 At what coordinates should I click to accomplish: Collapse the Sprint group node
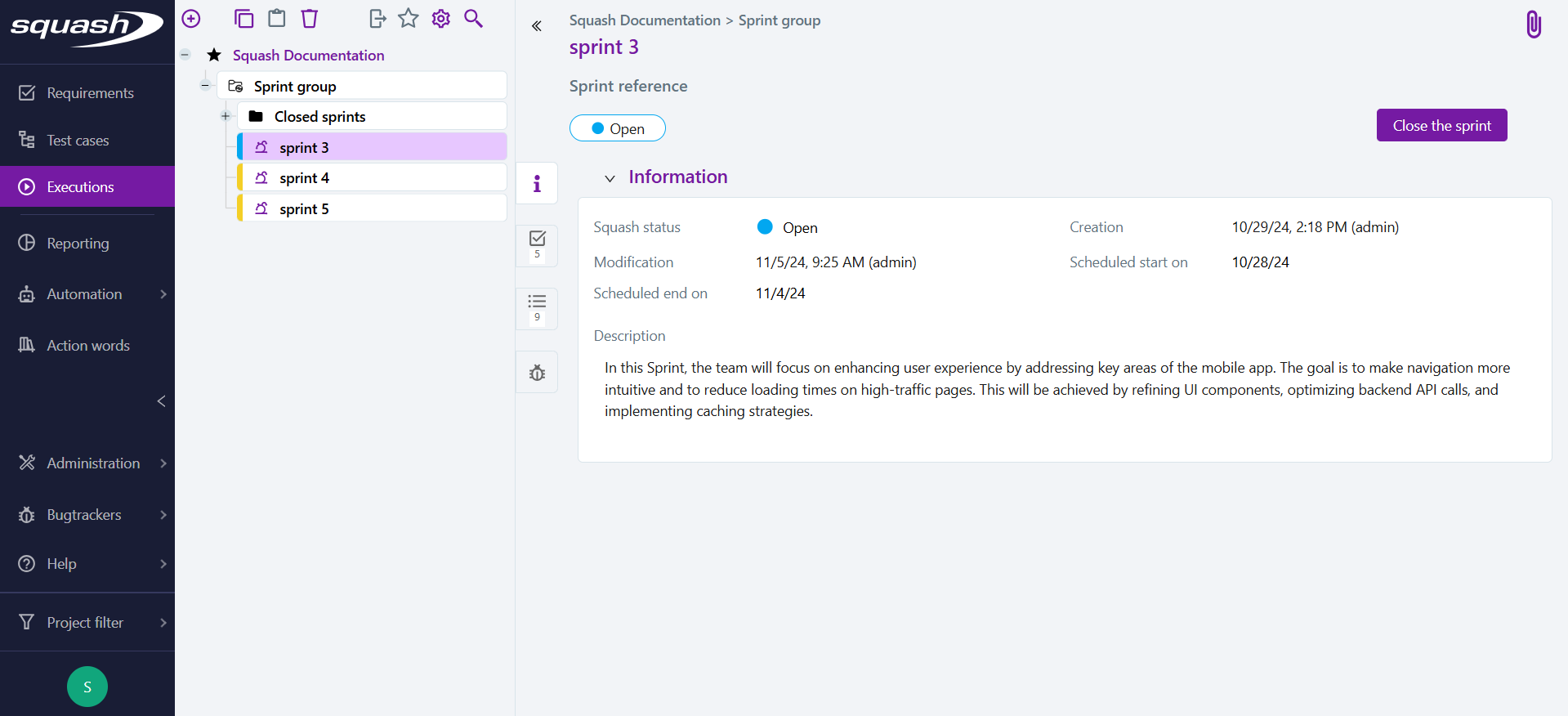(205, 85)
